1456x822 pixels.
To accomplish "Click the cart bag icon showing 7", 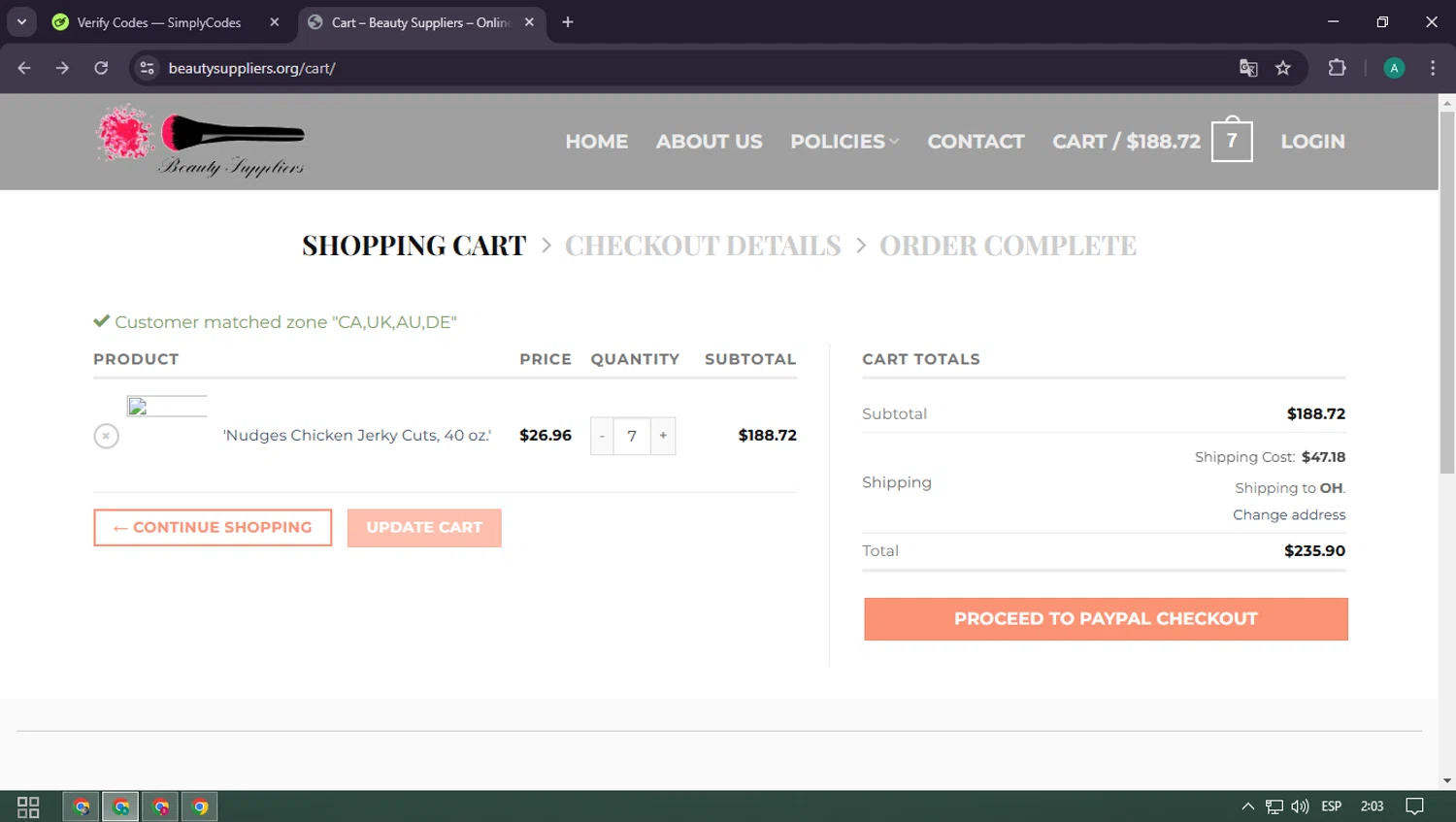I will (1232, 140).
